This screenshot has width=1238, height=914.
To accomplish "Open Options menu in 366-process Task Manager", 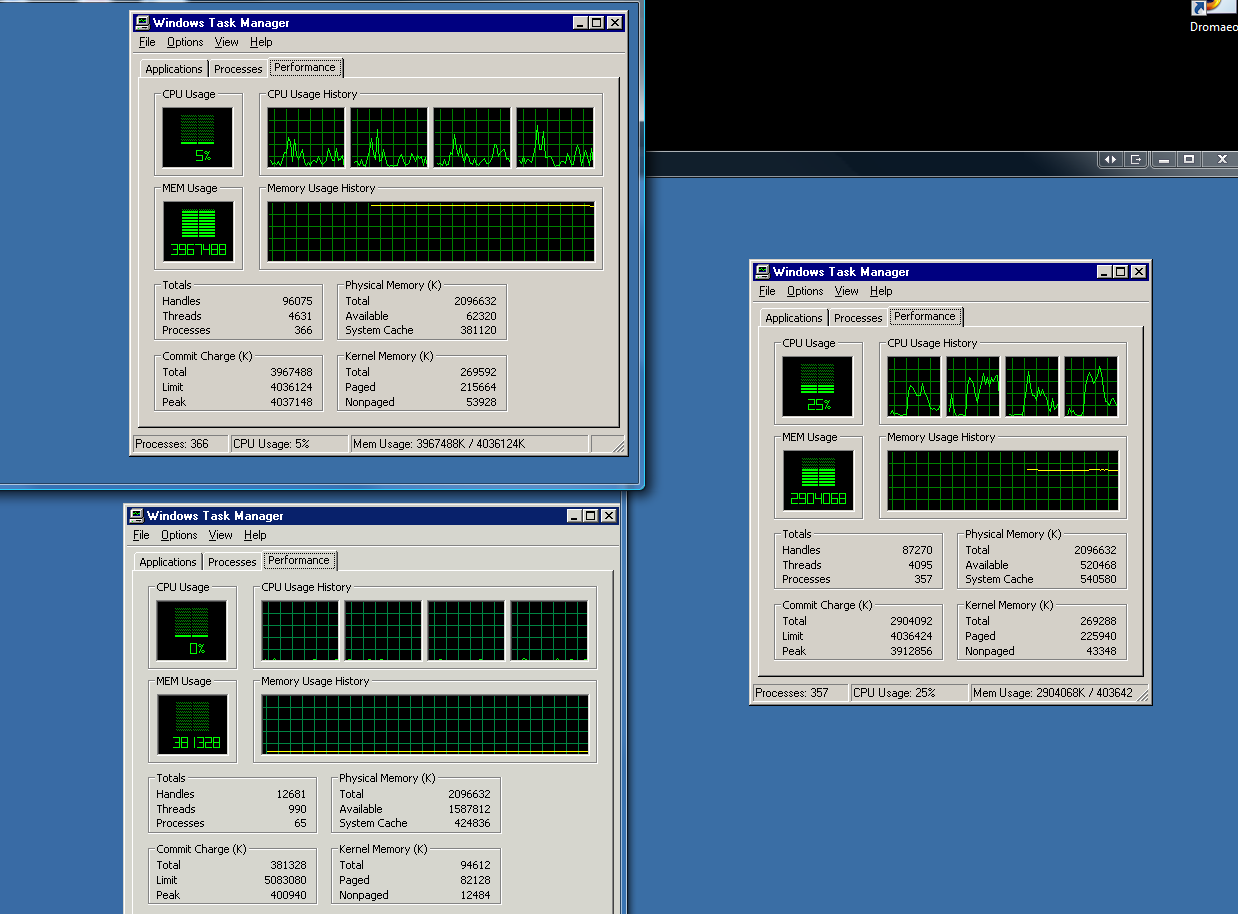I will [185, 42].
